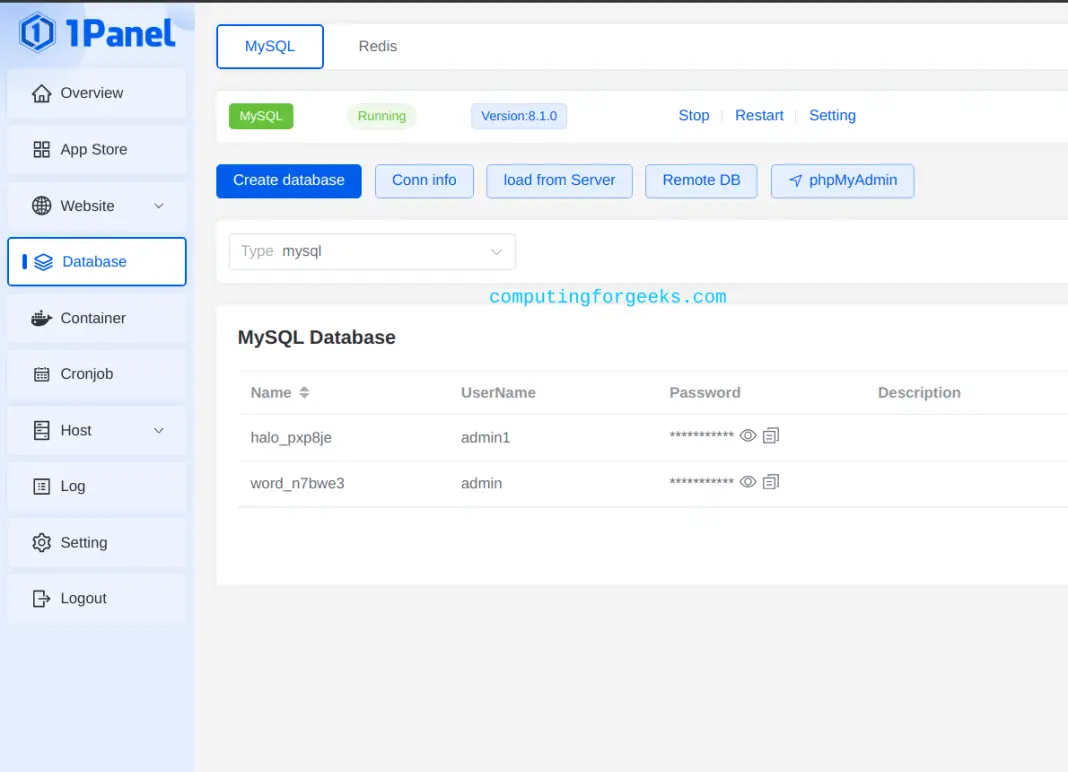Click the Container docker-whale icon
Screen dimensions: 1068x772
click(x=40, y=318)
